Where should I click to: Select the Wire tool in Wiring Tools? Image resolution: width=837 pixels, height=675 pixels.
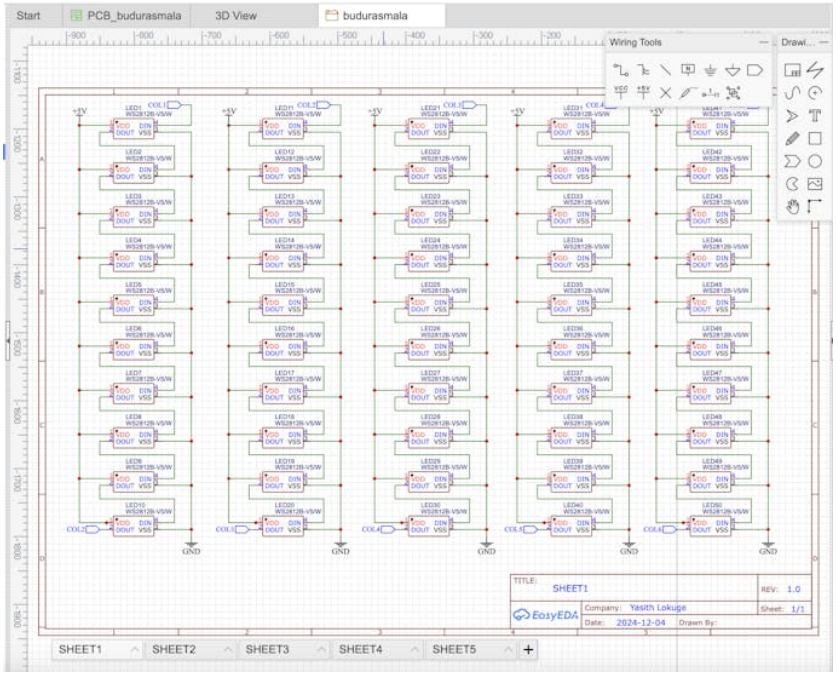(x=620, y=69)
